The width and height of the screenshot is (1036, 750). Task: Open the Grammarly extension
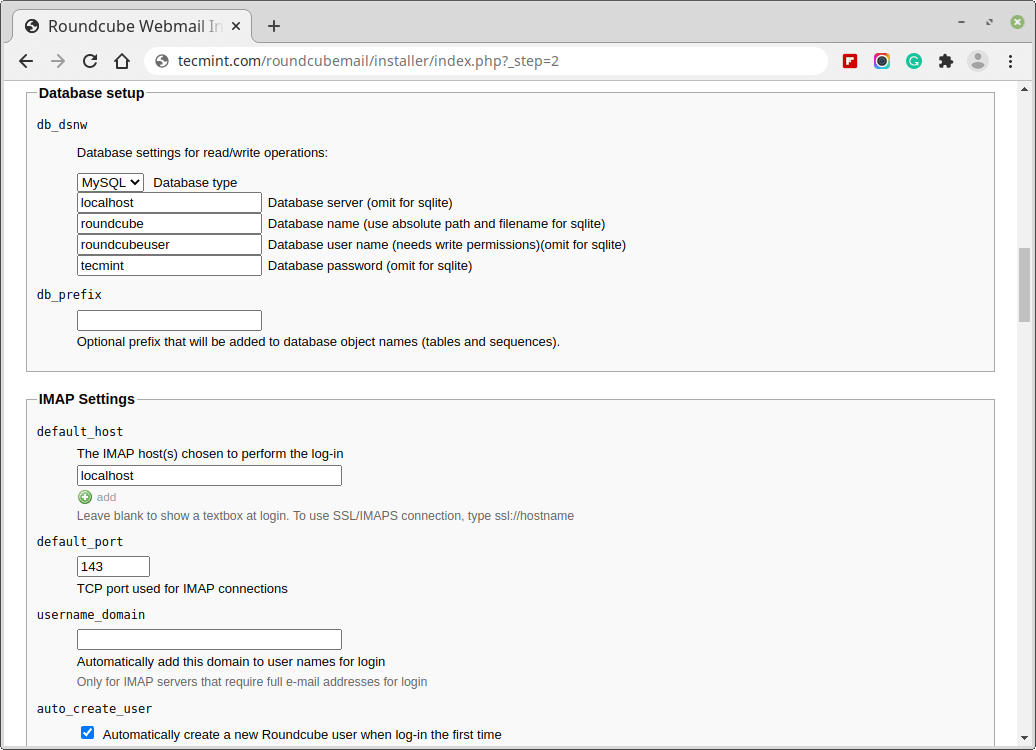[x=914, y=61]
